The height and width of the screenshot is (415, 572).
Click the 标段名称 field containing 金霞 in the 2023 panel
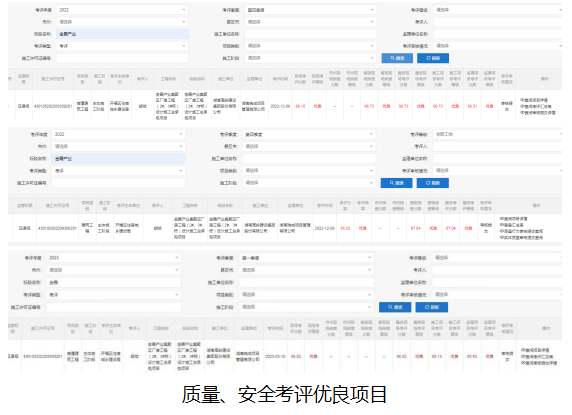pos(113,282)
